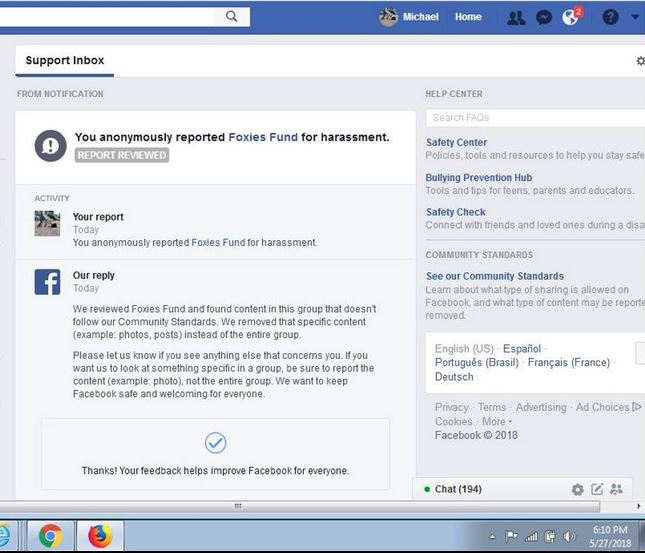Open the Safety Check link

coord(456,212)
